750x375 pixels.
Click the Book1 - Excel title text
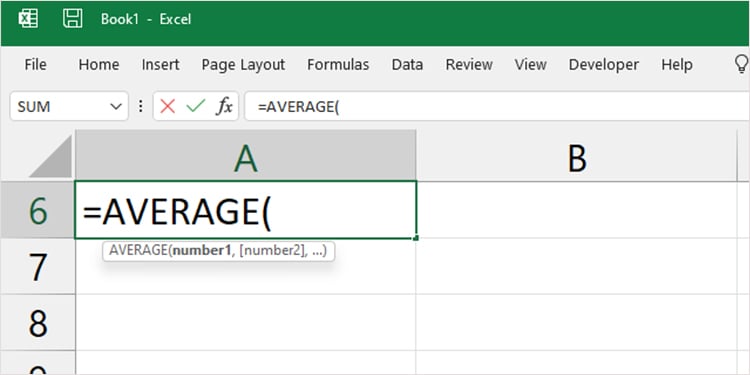point(146,19)
